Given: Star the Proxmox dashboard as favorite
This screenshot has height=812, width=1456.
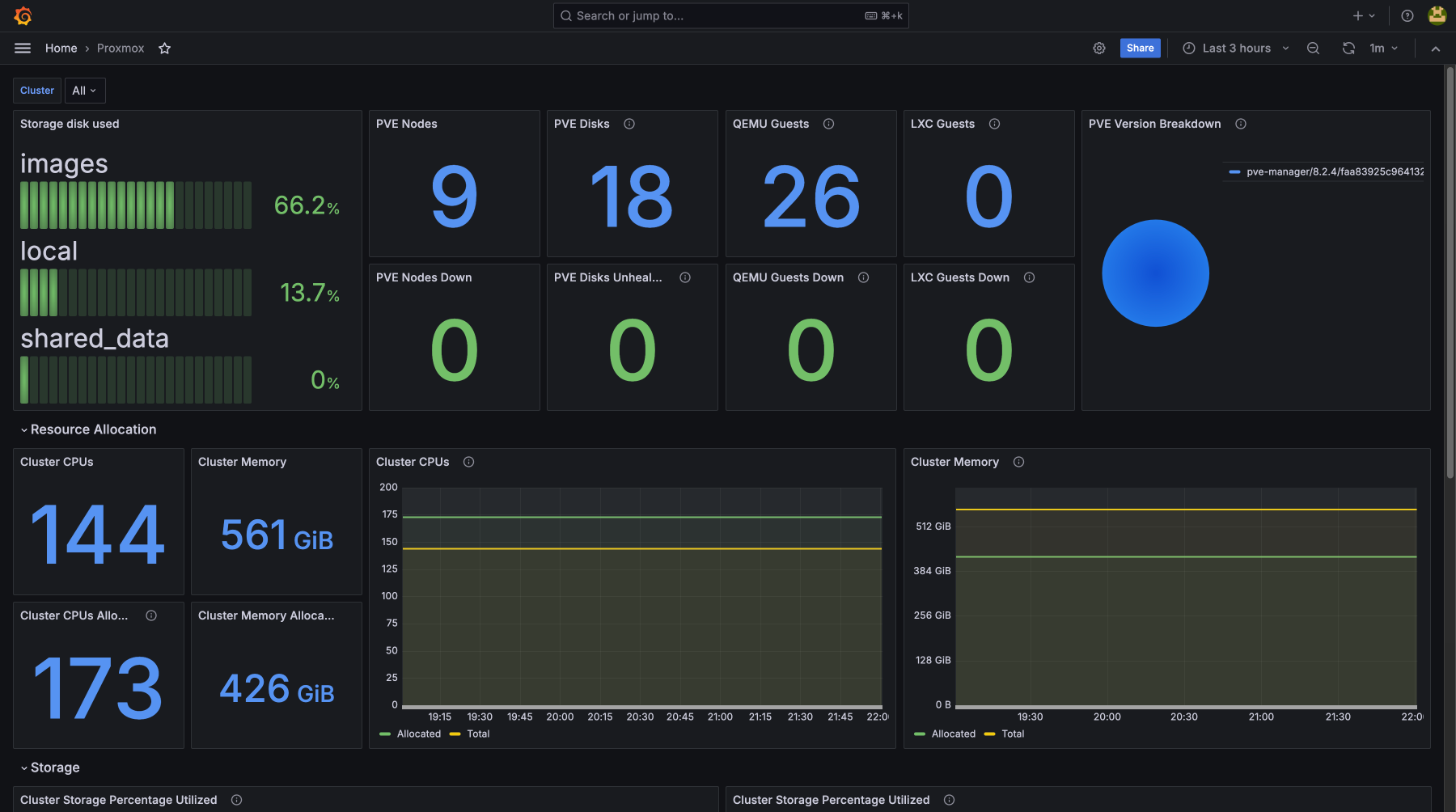Looking at the screenshot, I should pos(164,49).
